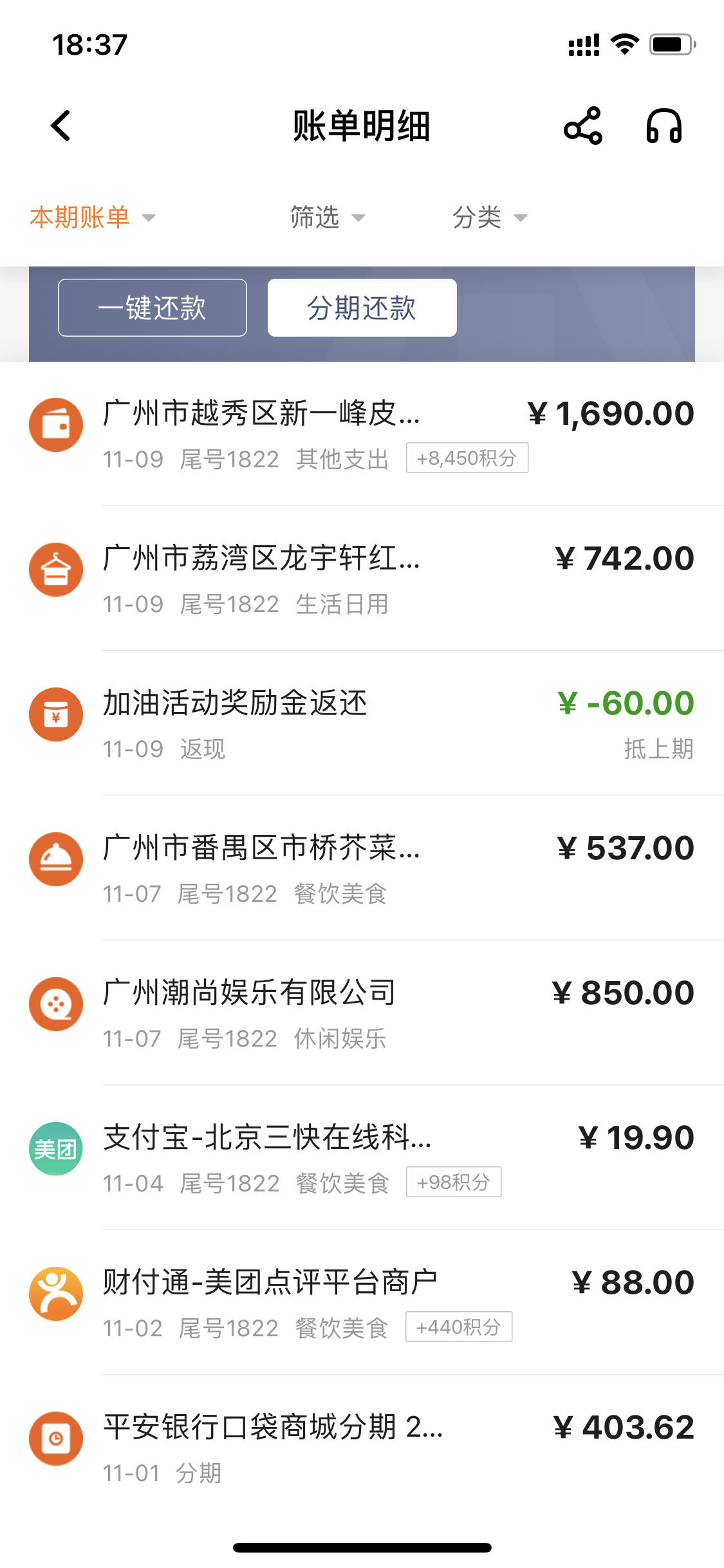Tap the dining cloche icon for ¥537.00

click(x=56, y=859)
